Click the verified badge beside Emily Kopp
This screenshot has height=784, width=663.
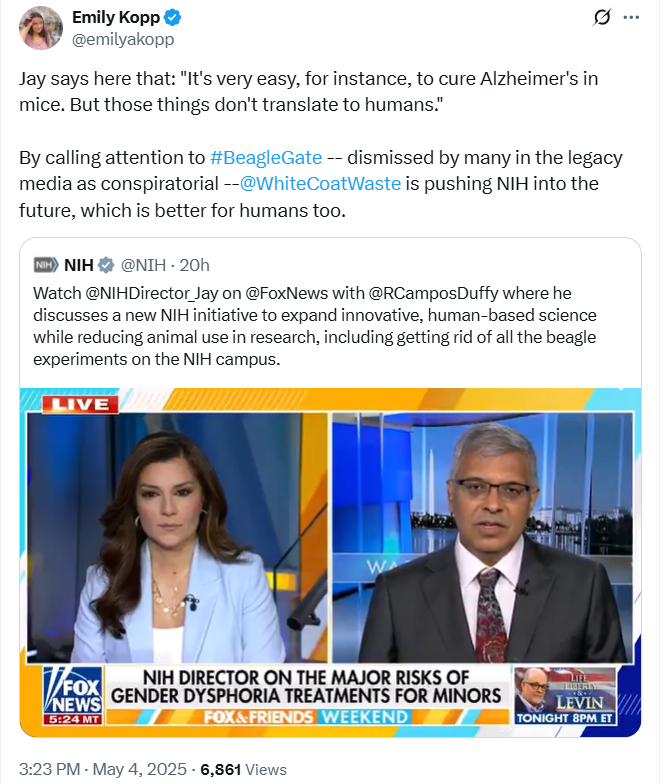coord(172,18)
